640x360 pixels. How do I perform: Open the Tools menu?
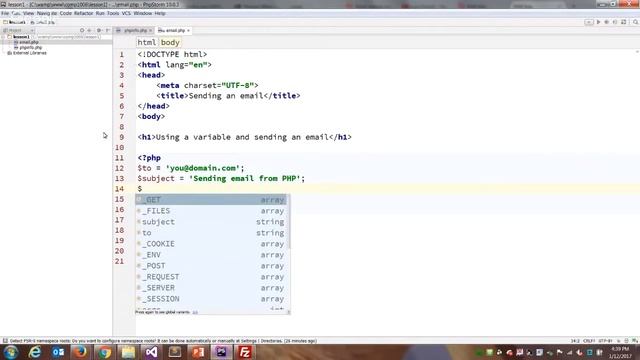113,13
